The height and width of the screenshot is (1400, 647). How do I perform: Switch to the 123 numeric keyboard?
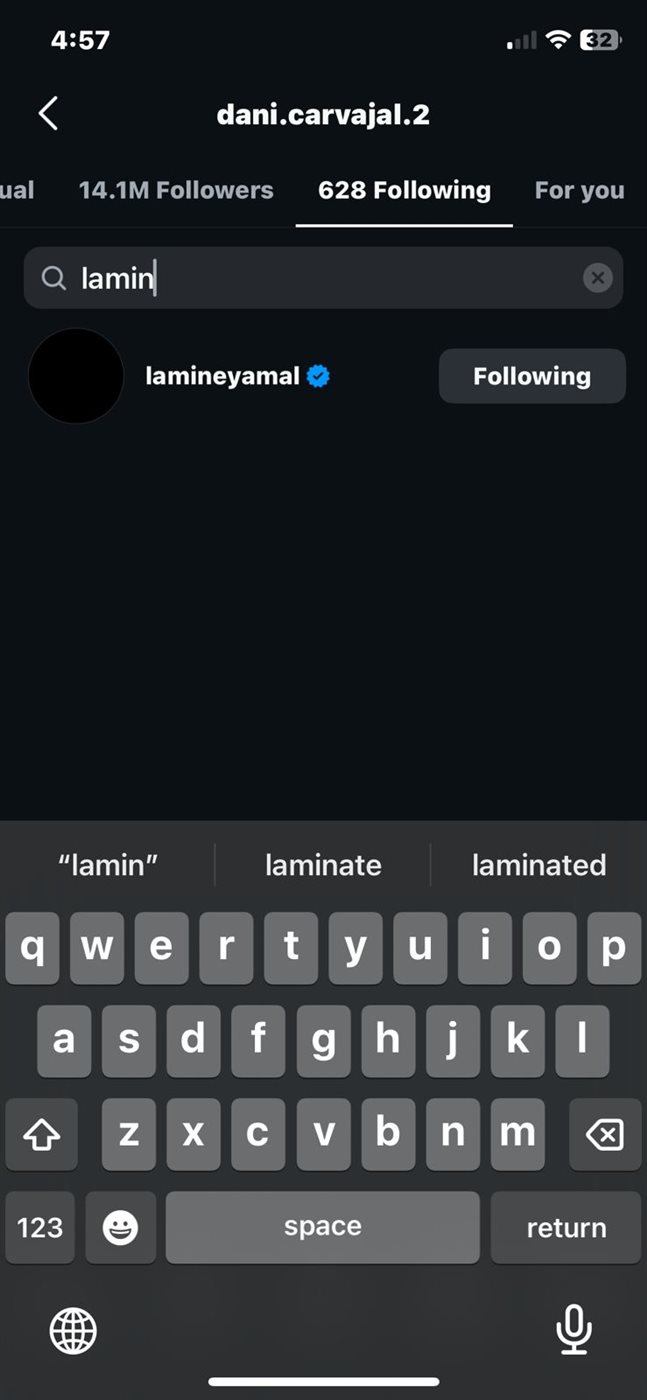(40, 1227)
